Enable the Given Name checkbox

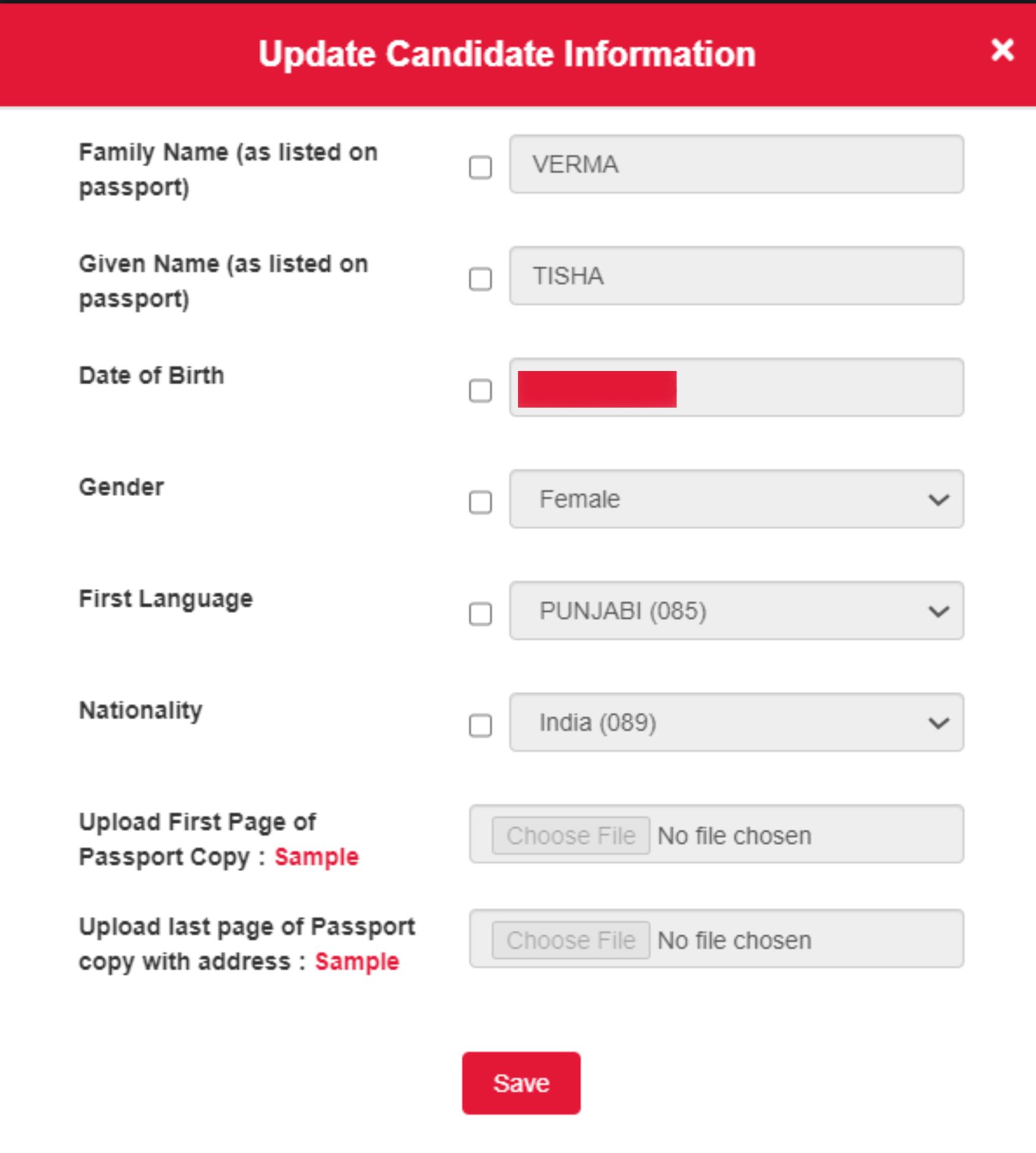pyautogui.click(x=480, y=279)
